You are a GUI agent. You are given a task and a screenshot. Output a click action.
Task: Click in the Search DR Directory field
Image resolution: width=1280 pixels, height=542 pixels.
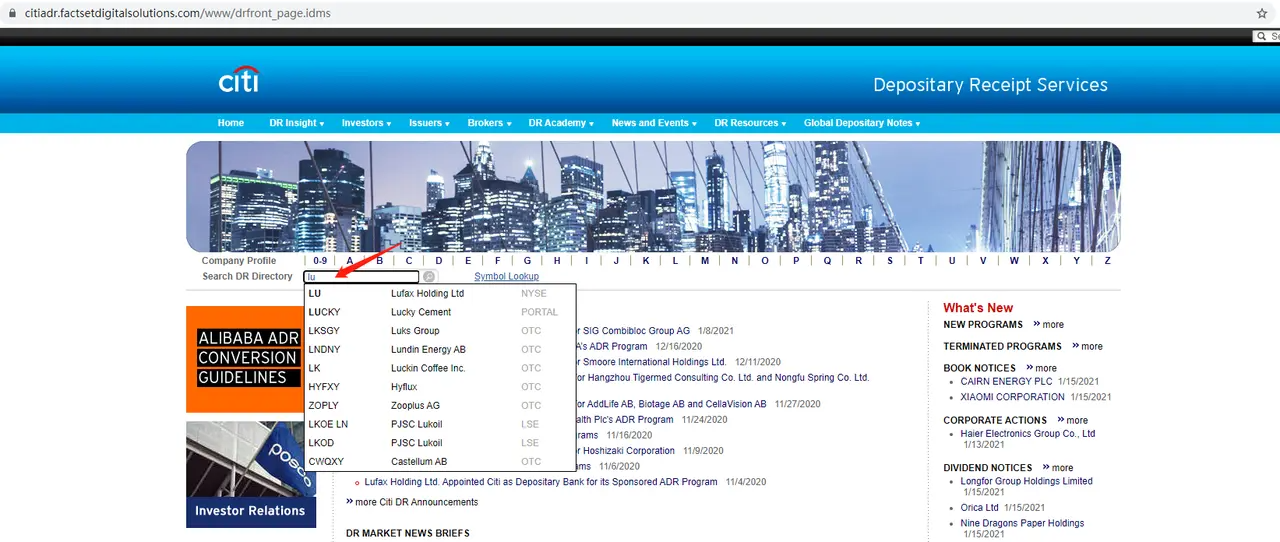pyautogui.click(x=361, y=277)
